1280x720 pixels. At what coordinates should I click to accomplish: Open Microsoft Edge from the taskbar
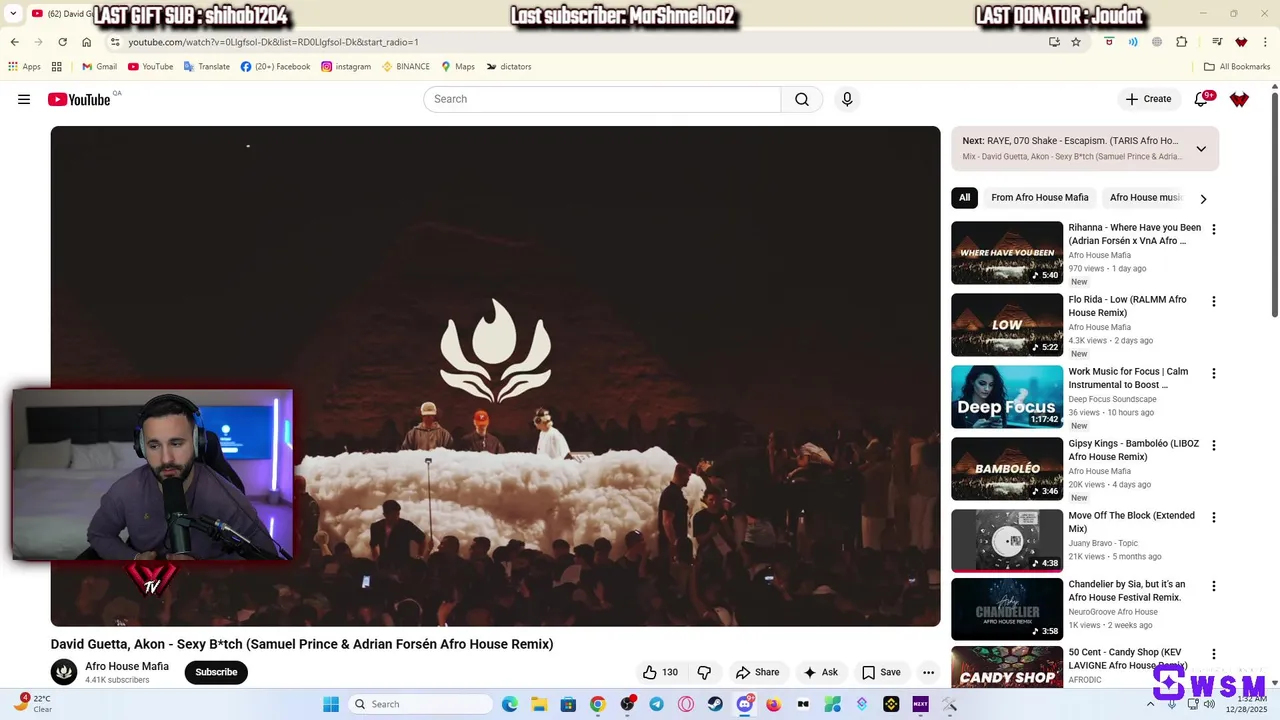pos(510,704)
